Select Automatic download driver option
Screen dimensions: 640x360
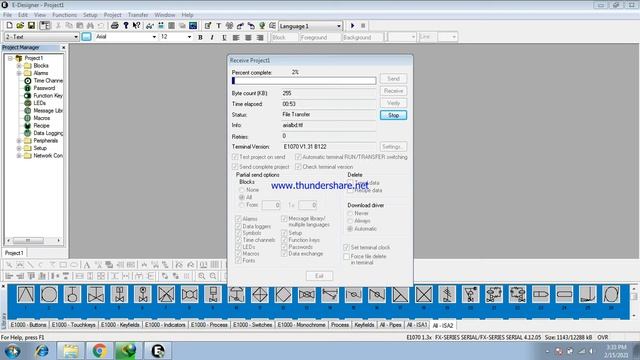[x=350, y=229]
